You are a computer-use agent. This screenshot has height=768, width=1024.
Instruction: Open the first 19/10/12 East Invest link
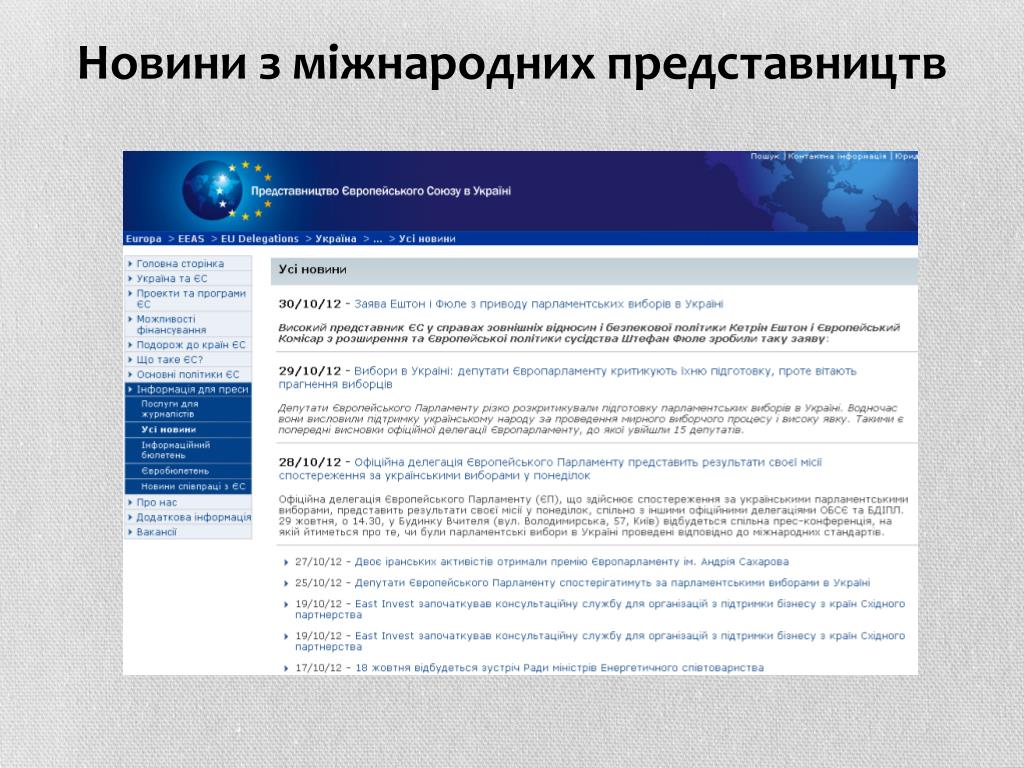coord(600,609)
